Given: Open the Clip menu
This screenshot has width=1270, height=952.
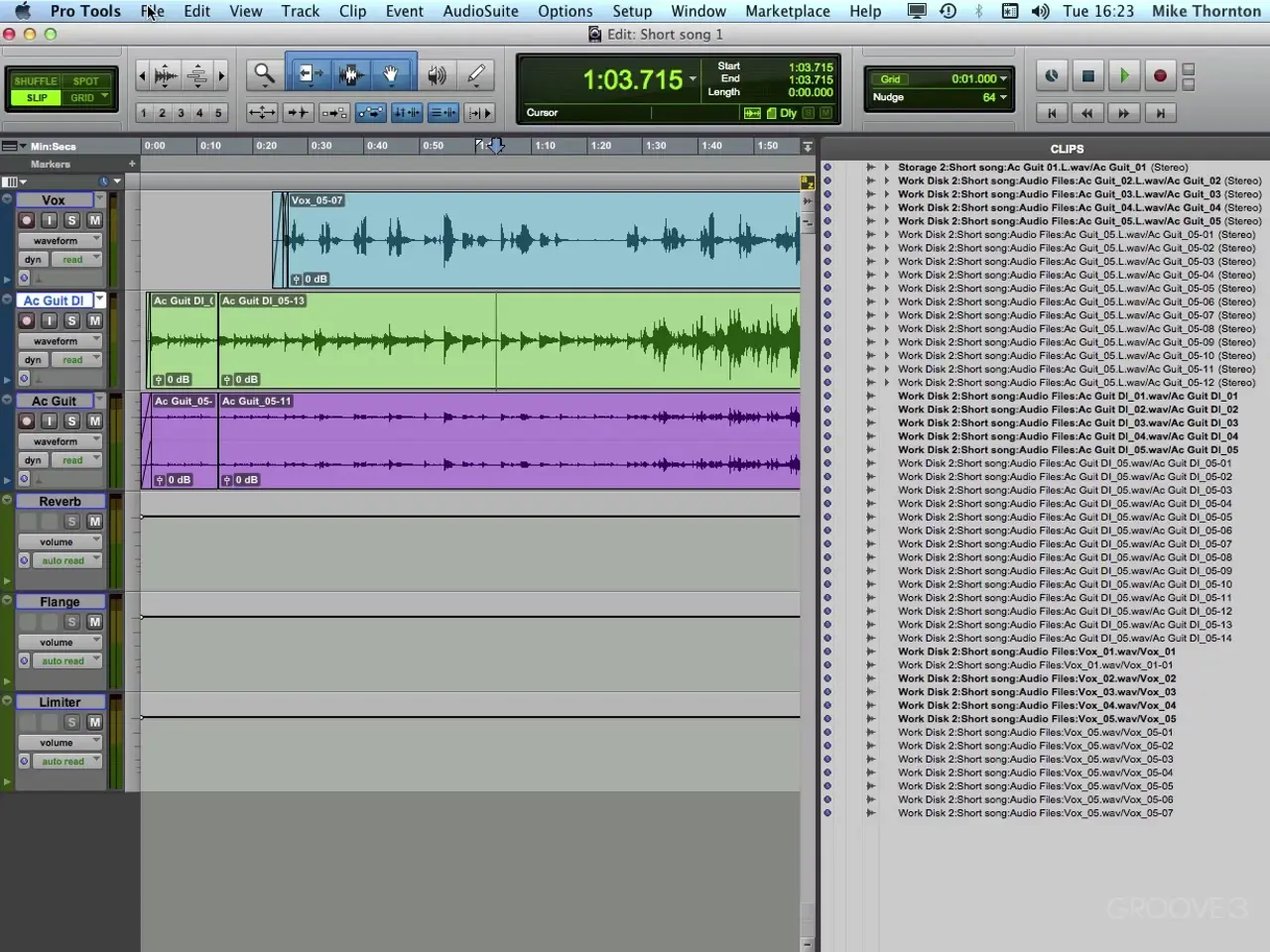Looking at the screenshot, I should (x=352, y=11).
